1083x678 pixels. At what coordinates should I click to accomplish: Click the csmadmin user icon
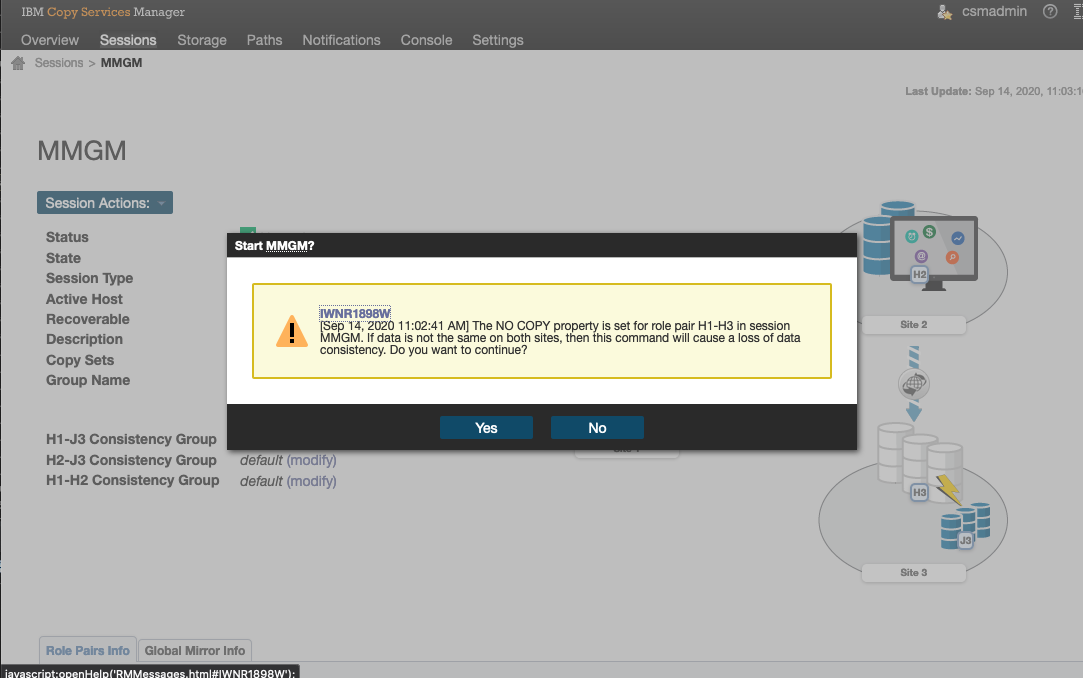pos(944,12)
